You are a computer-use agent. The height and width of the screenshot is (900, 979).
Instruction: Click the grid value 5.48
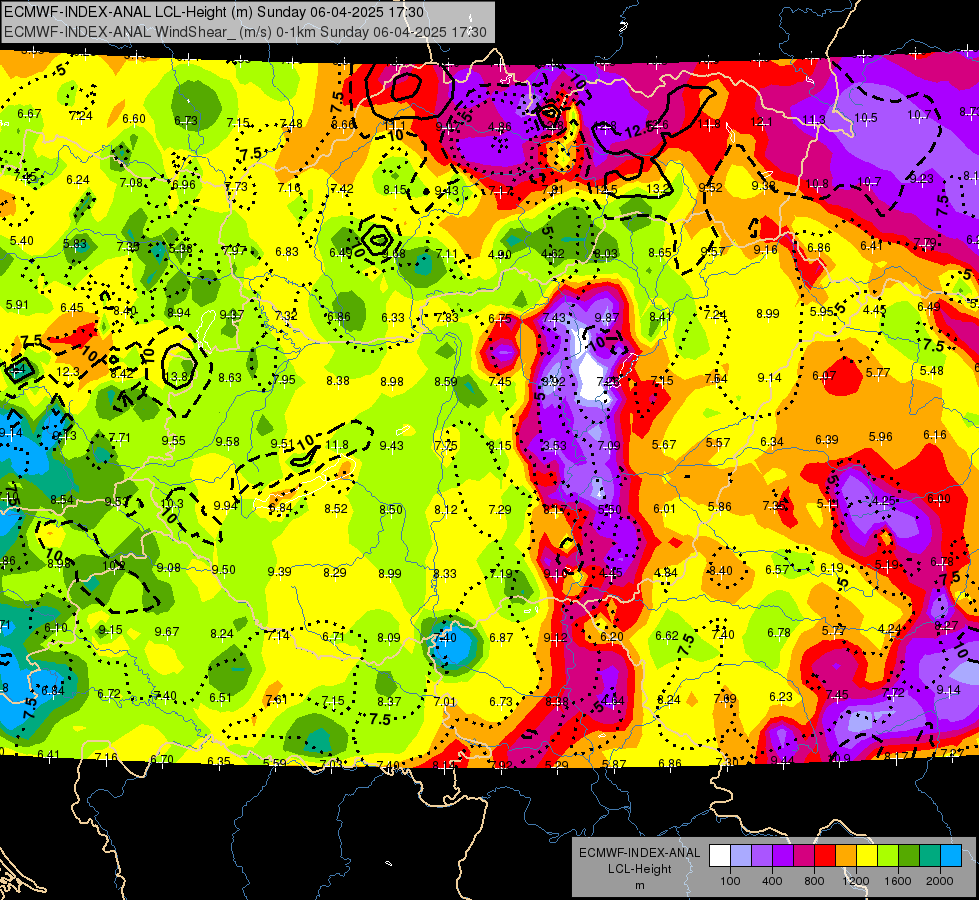click(x=932, y=371)
